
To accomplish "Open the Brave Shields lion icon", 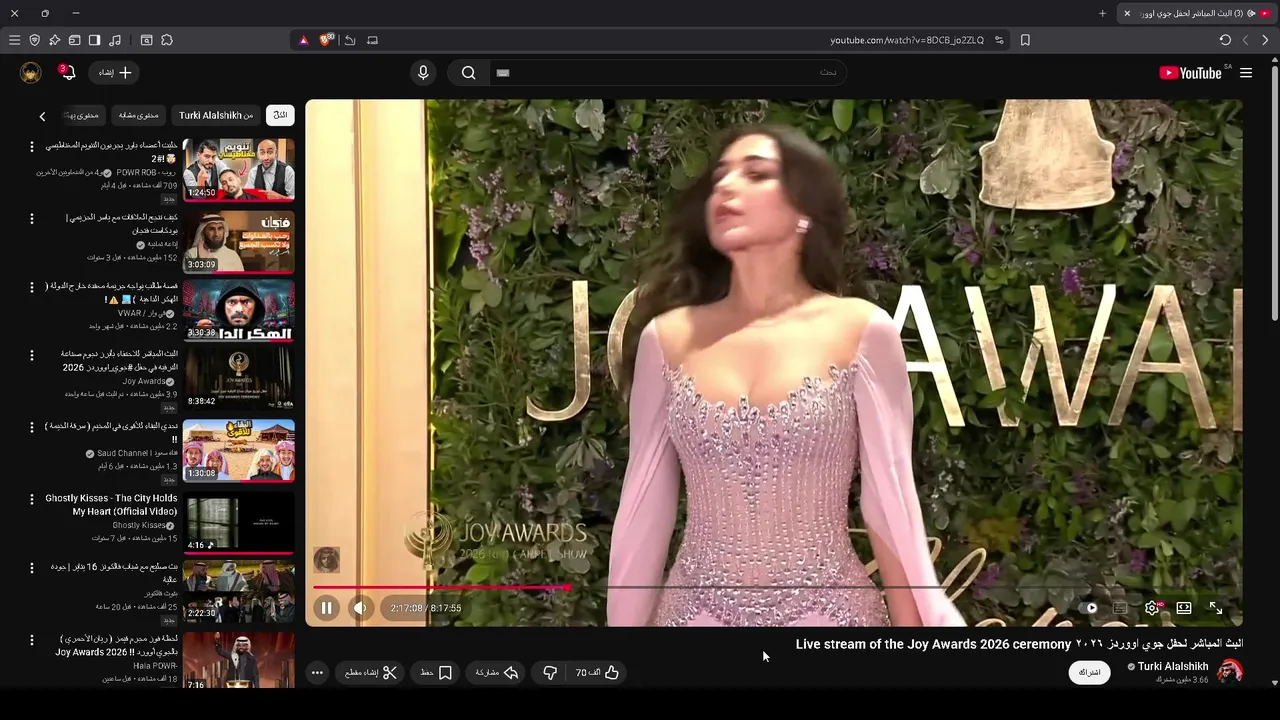I will coord(326,40).
